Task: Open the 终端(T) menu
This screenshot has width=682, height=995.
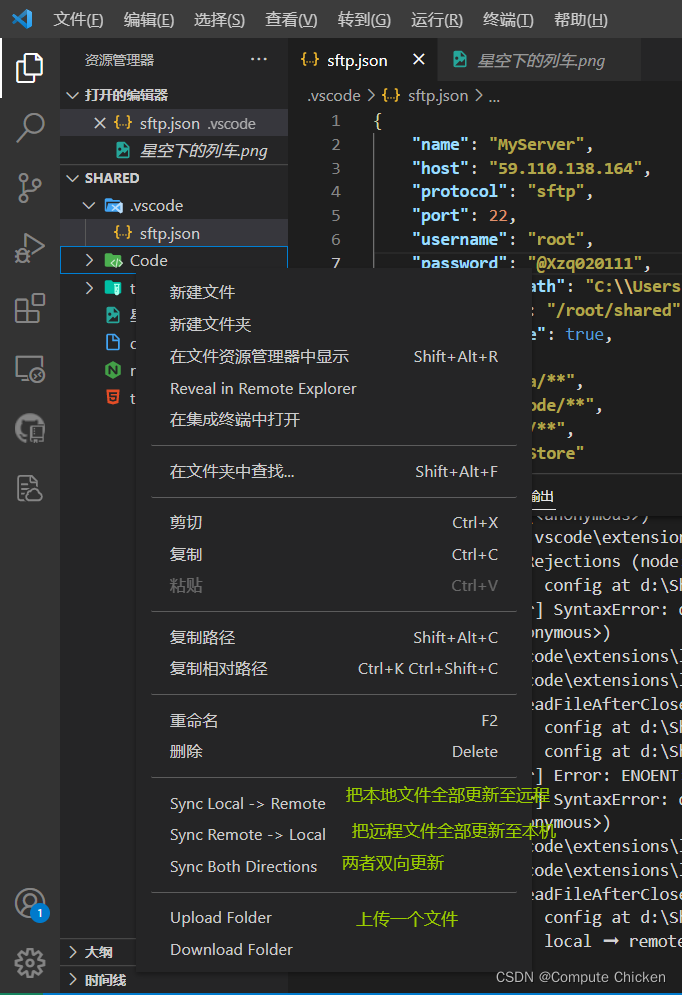Action: (507, 20)
